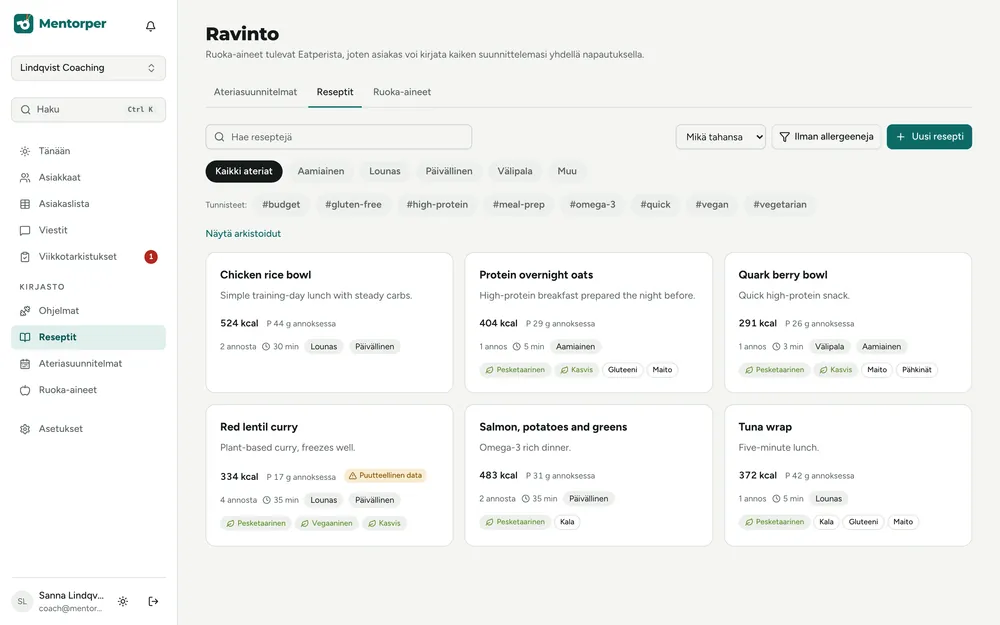Open the Protein overnight oats recipe
Screen dimensions: 1000x625
589,323
